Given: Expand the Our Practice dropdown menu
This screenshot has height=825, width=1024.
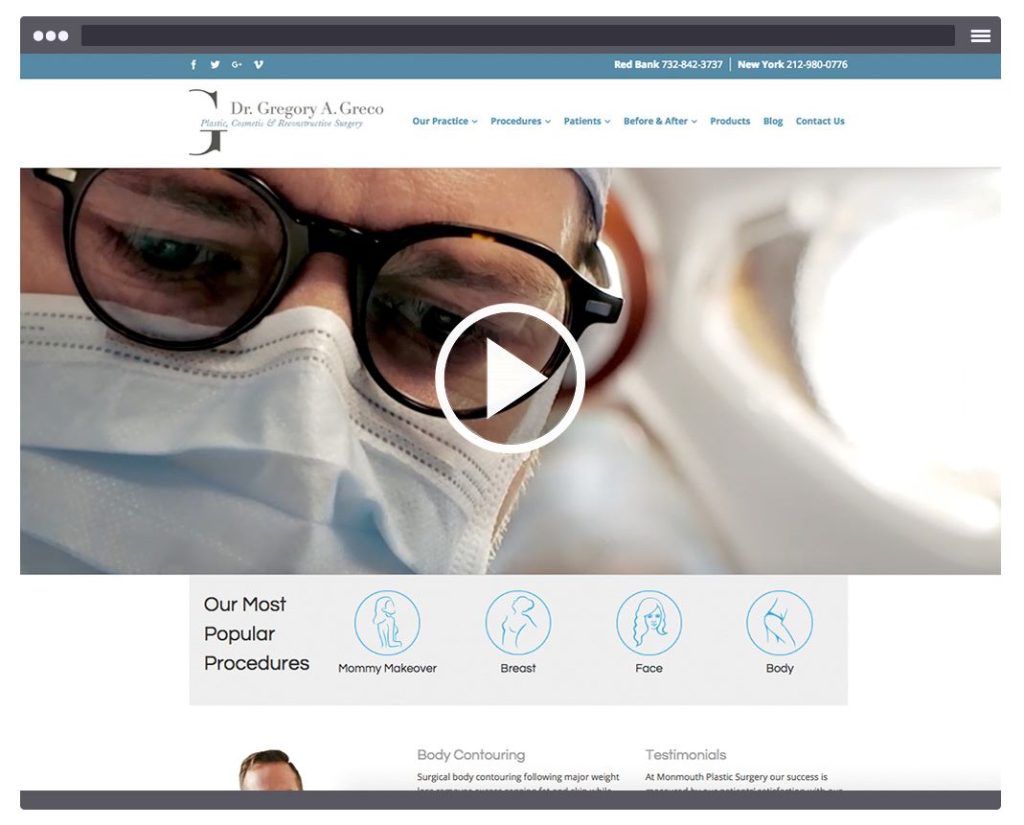Looking at the screenshot, I should coord(445,121).
